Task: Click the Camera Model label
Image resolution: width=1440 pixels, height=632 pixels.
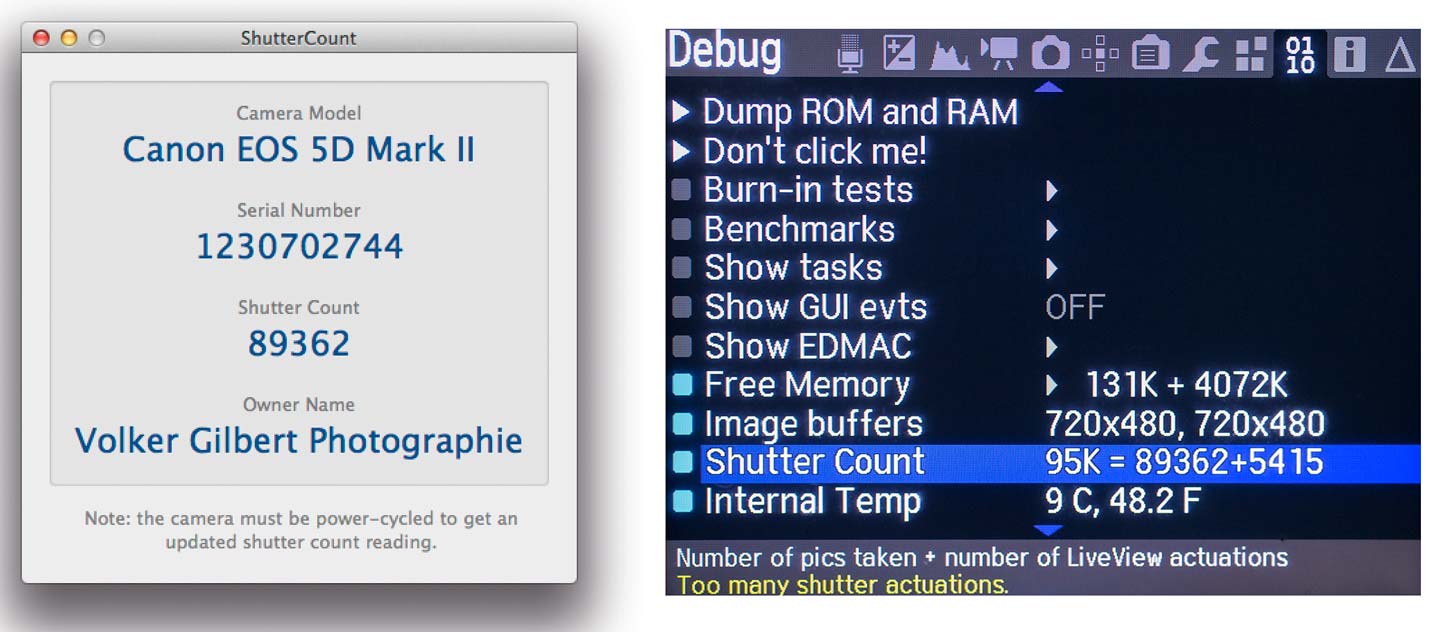Action: pos(299,113)
